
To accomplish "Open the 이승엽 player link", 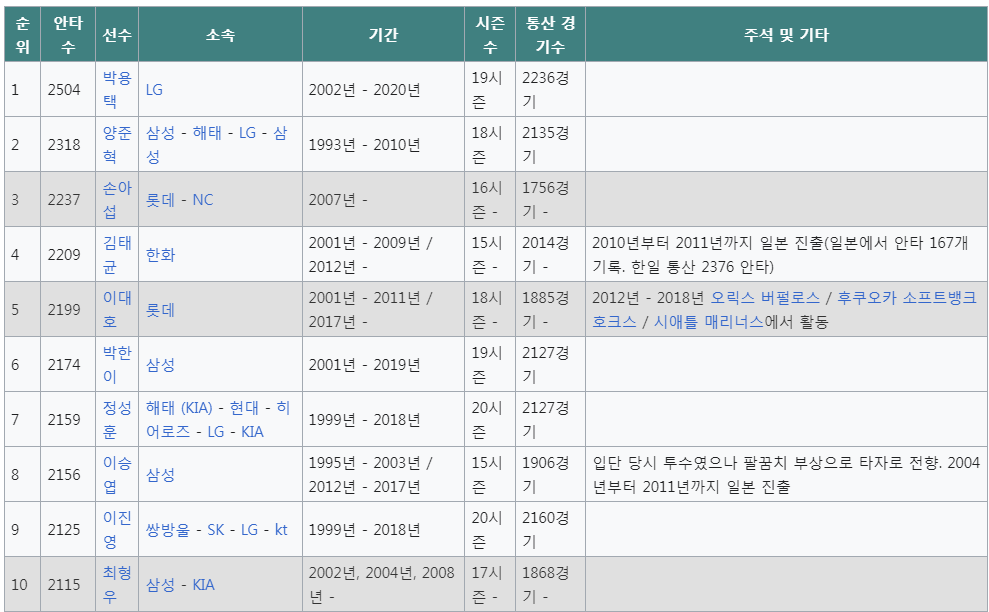I will (x=117, y=474).
